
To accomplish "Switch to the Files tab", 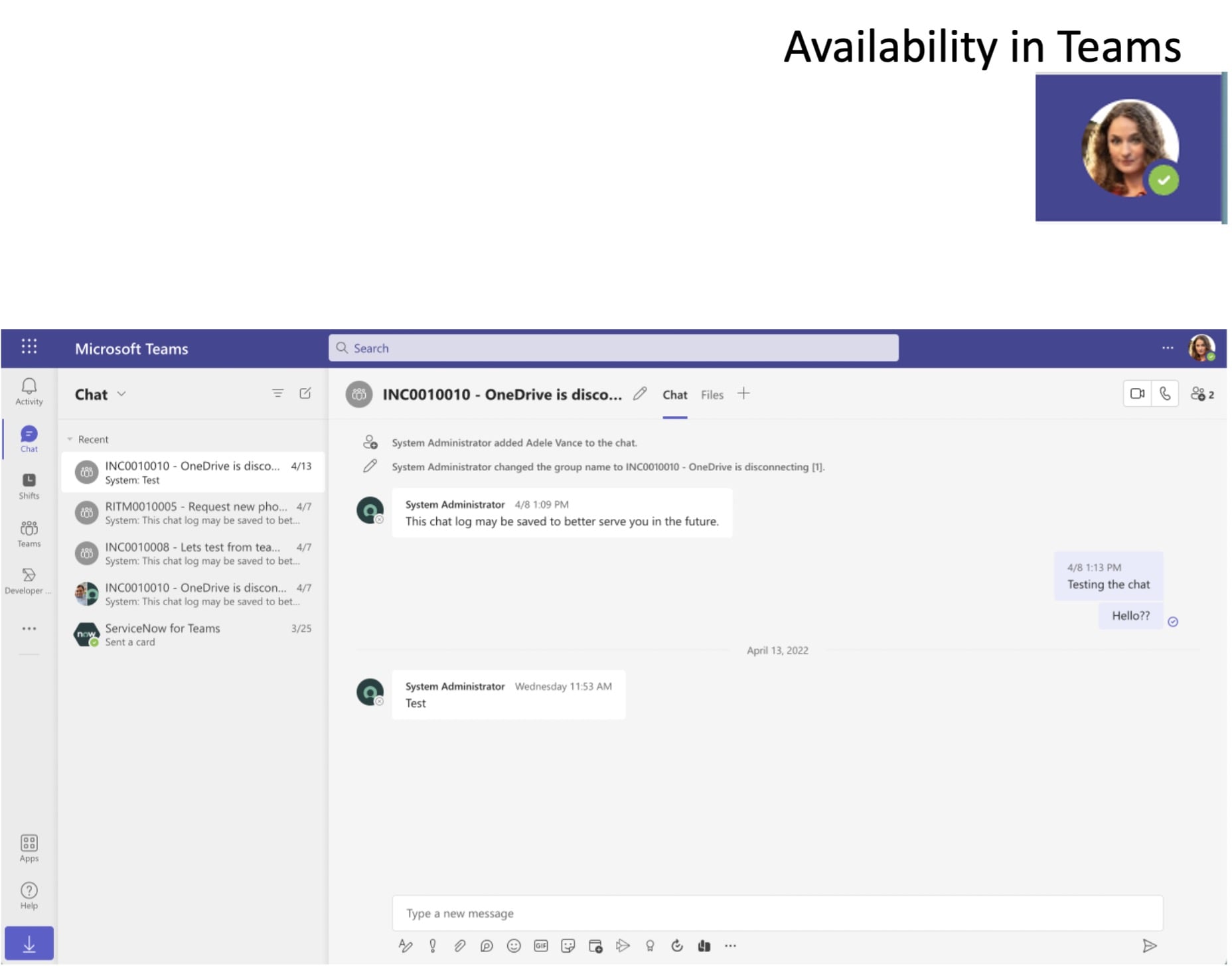I will point(712,395).
